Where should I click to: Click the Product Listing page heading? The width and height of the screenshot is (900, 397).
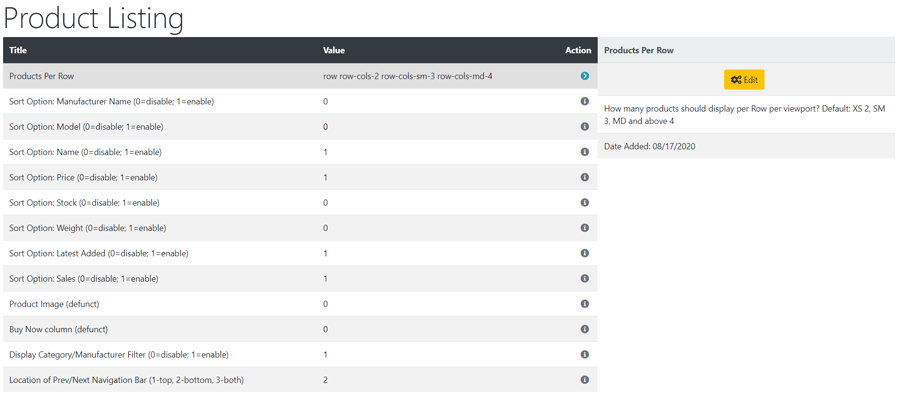(94, 19)
